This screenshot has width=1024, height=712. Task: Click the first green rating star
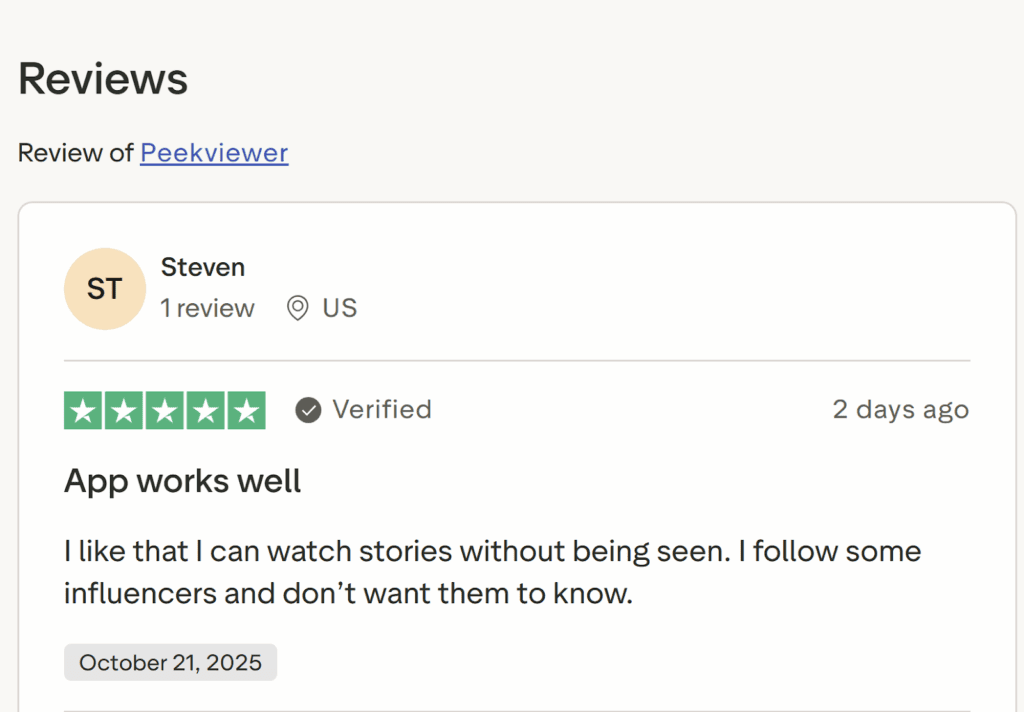point(84,410)
